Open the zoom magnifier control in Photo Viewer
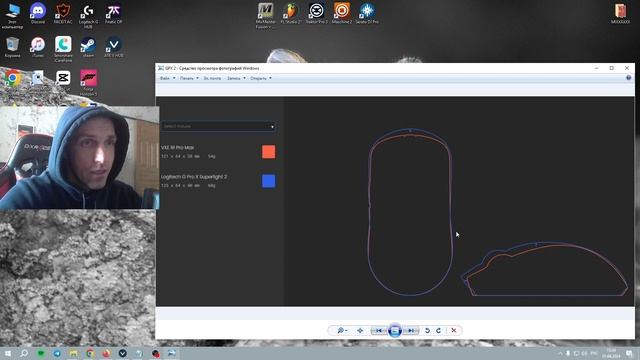640x360 pixels. click(x=342, y=330)
